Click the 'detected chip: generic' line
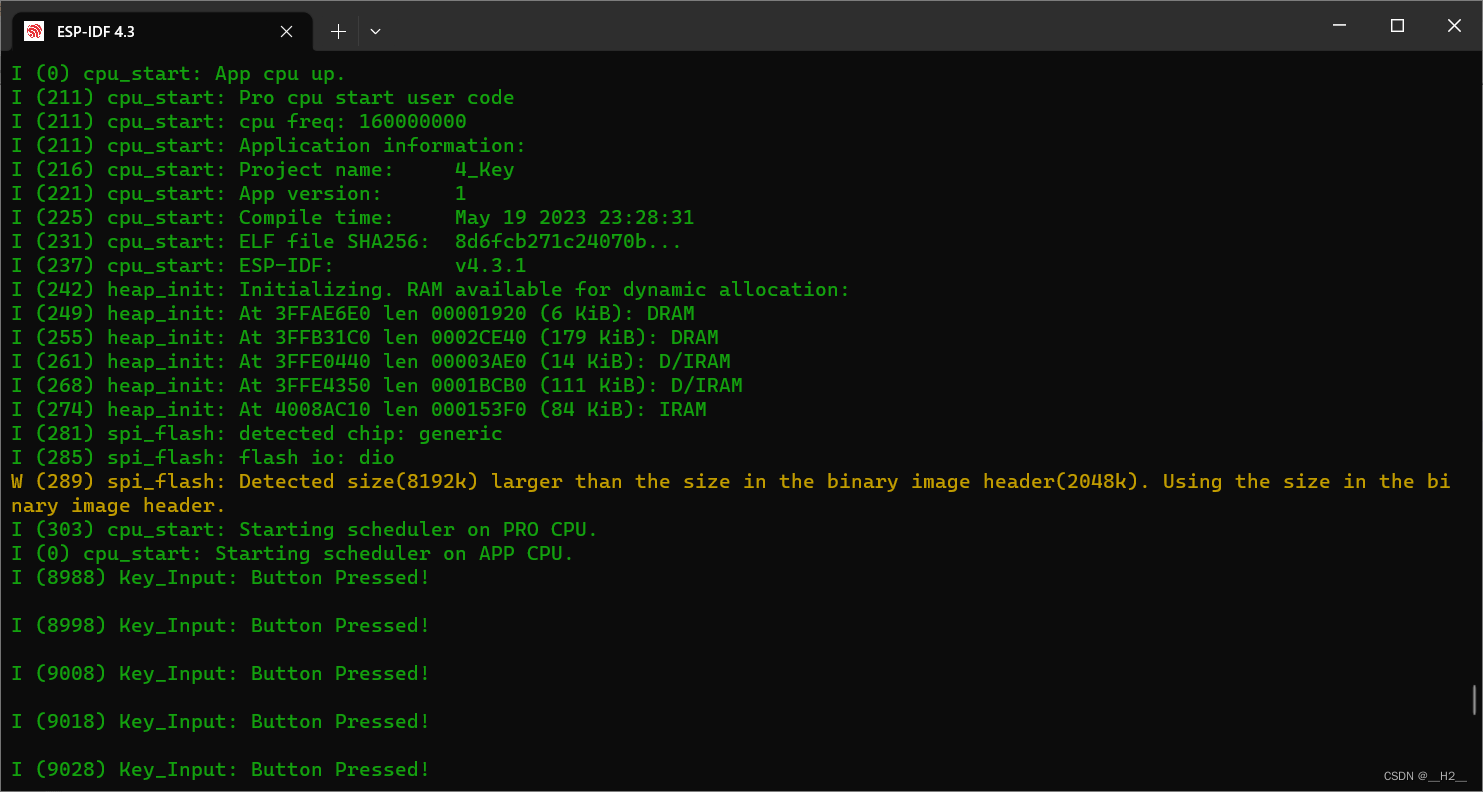Viewport: 1483px width, 792px height. click(x=256, y=433)
